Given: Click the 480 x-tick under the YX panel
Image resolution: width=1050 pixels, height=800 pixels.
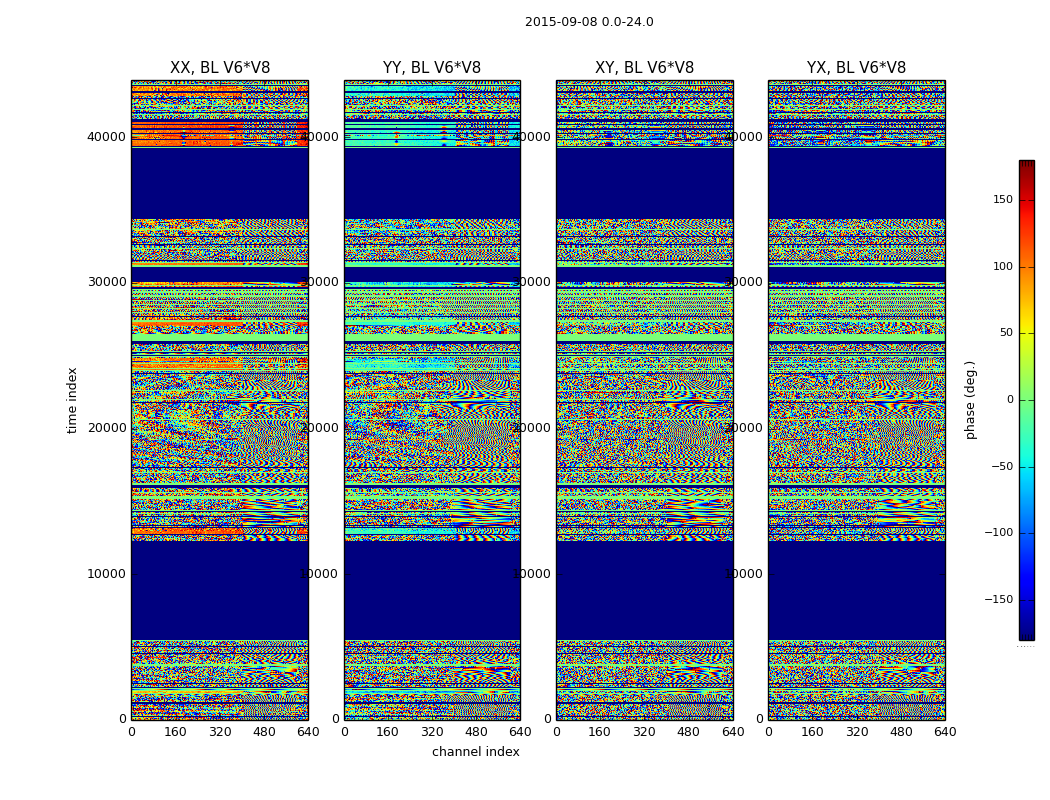Looking at the screenshot, I should [901, 732].
